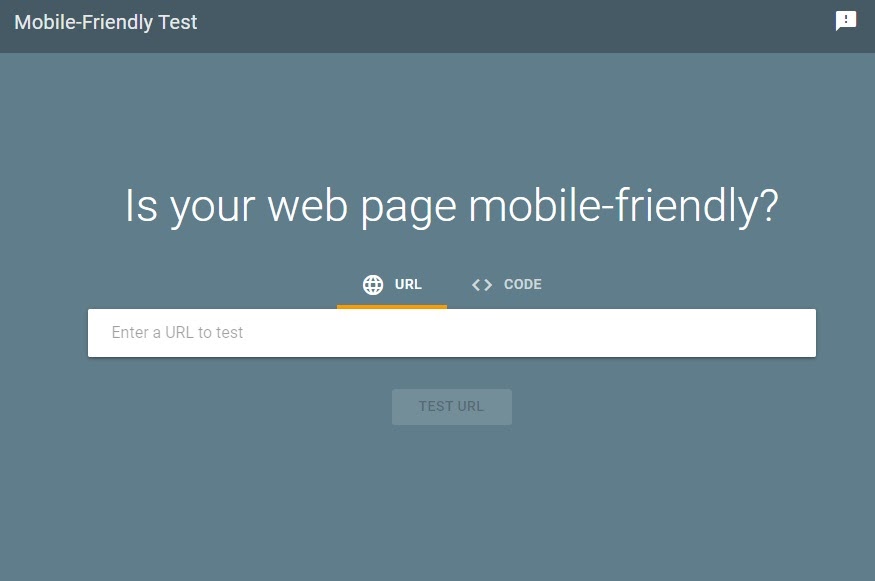Image resolution: width=875 pixels, height=581 pixels.
Task: Click the angle brackets code icon
Action: click(x=482, y=285)
